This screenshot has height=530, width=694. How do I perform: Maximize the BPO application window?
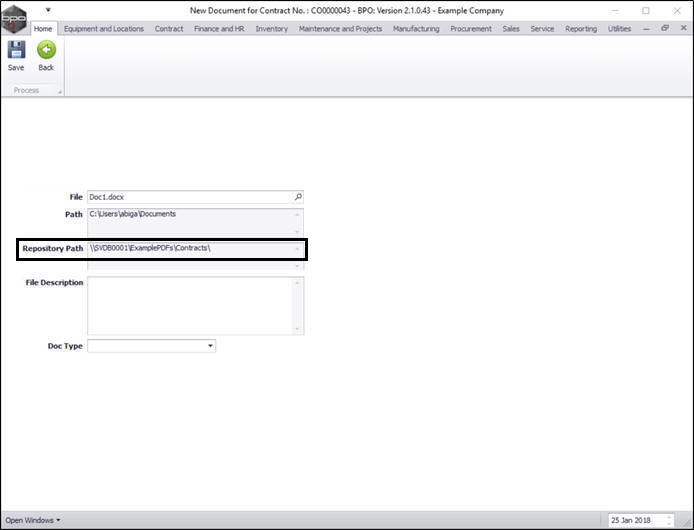(646, 11)
